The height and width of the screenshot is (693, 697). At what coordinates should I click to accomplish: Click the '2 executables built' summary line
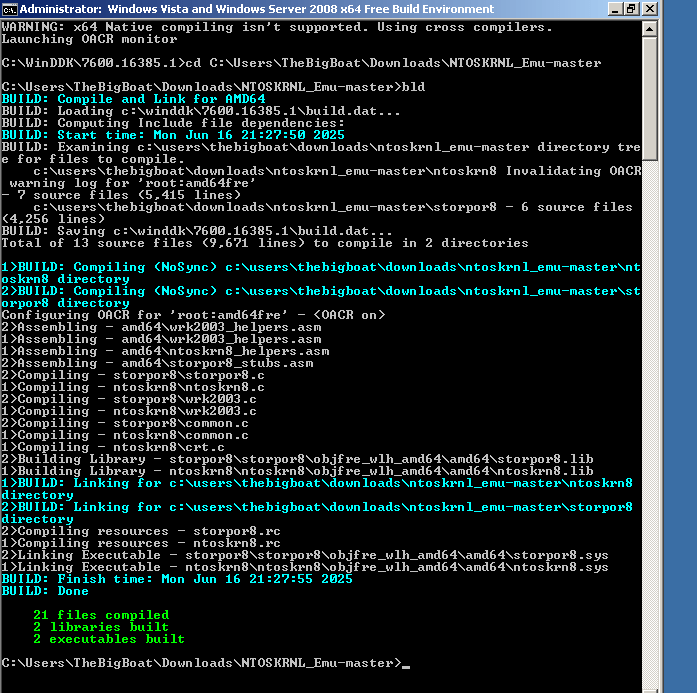coord(109,639)
